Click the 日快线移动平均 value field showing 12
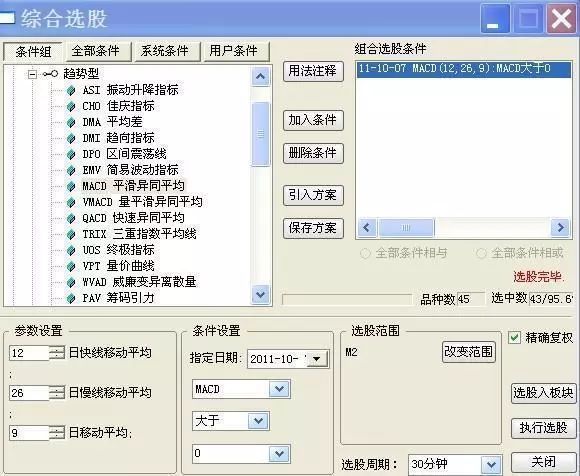Screen dimensions: 580x476 coord(29,353)
